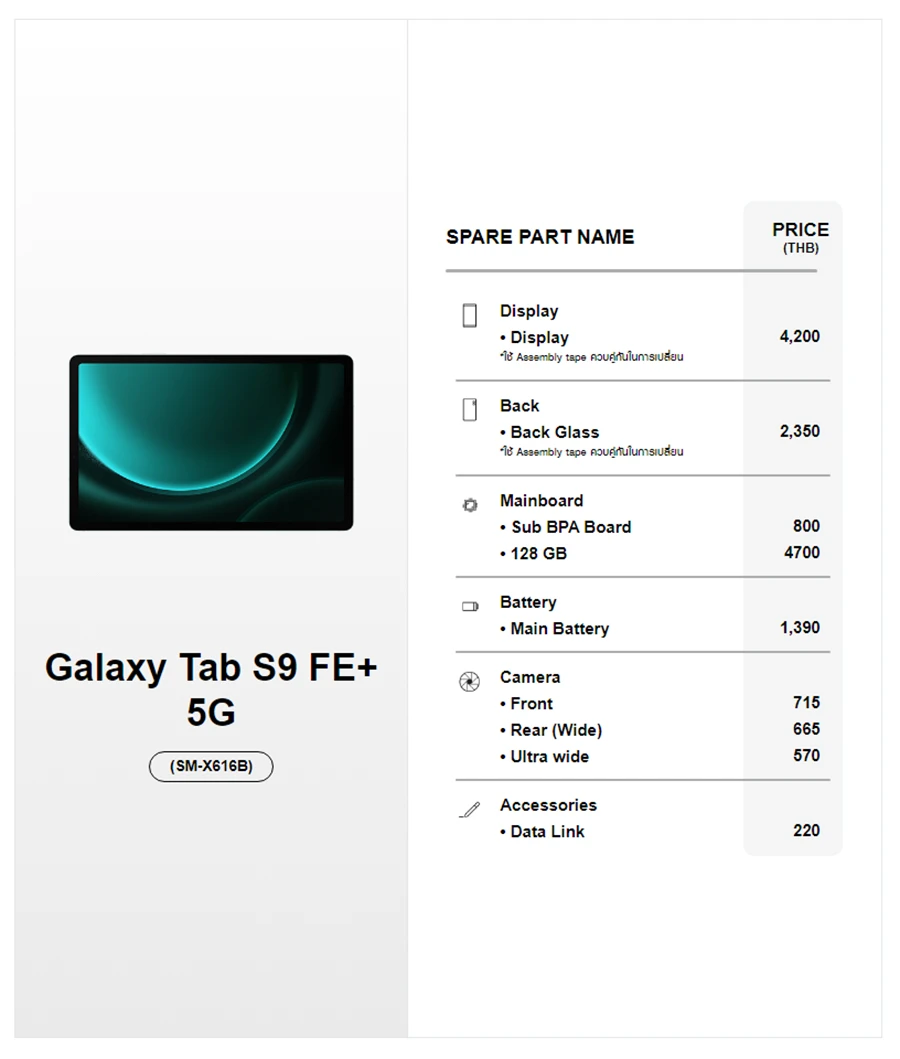The image size is (900, 1059).
Task: Click the SPARE PART NAME heading
Action: coord(540,237)
